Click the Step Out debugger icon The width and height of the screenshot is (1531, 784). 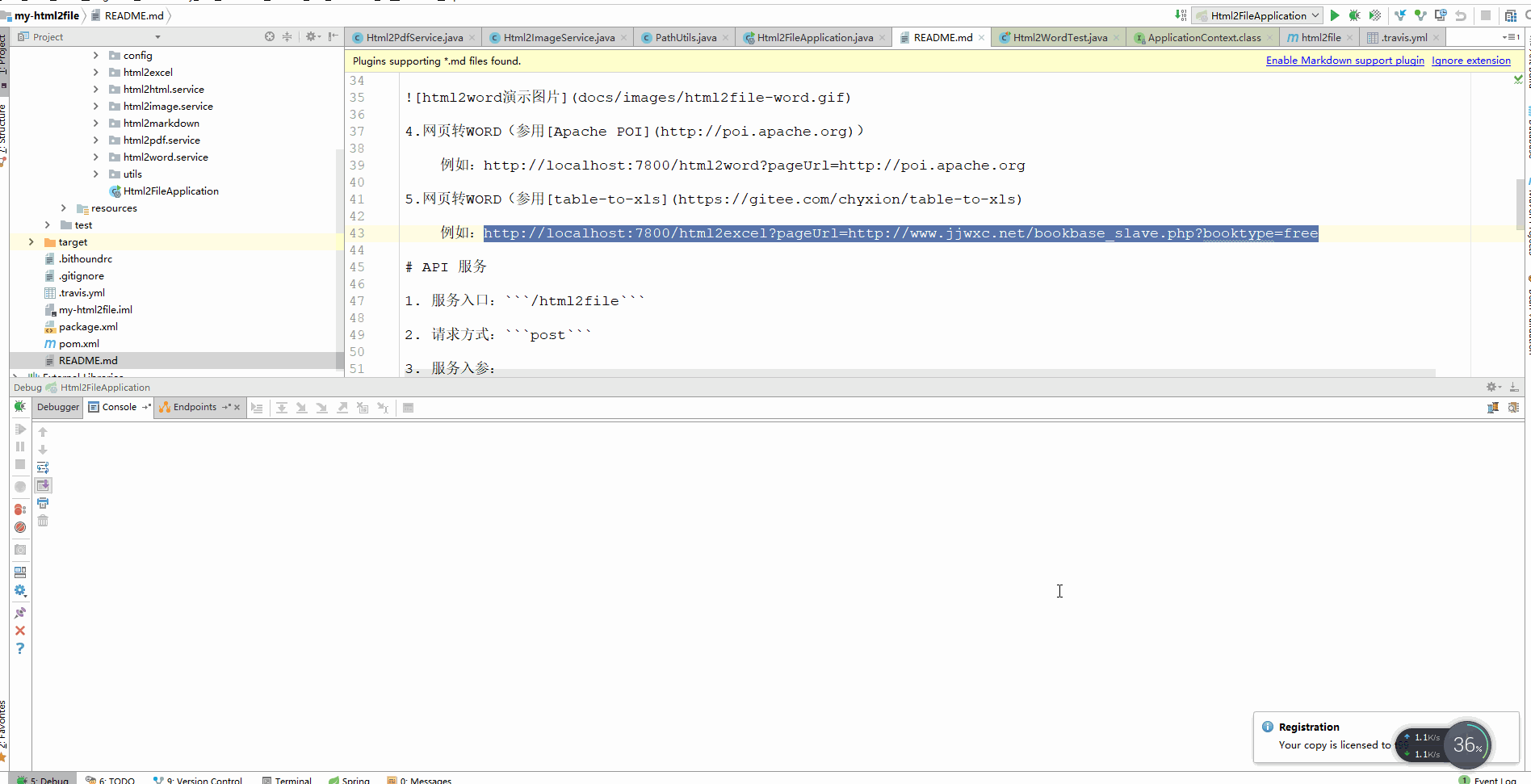(x=342, y=408)
